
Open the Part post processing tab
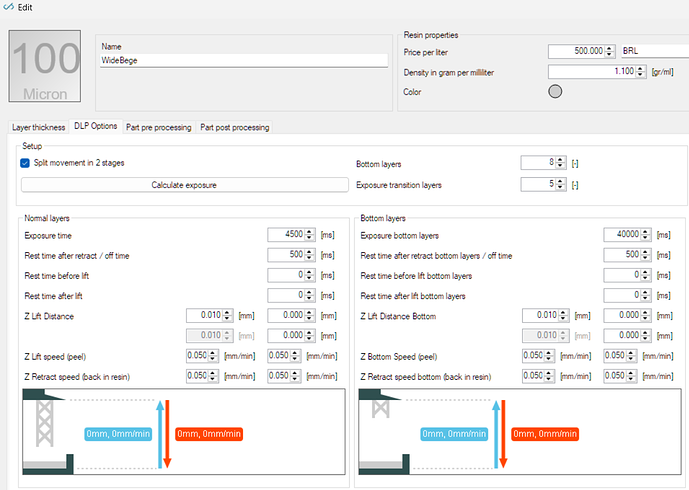(235, 127)
